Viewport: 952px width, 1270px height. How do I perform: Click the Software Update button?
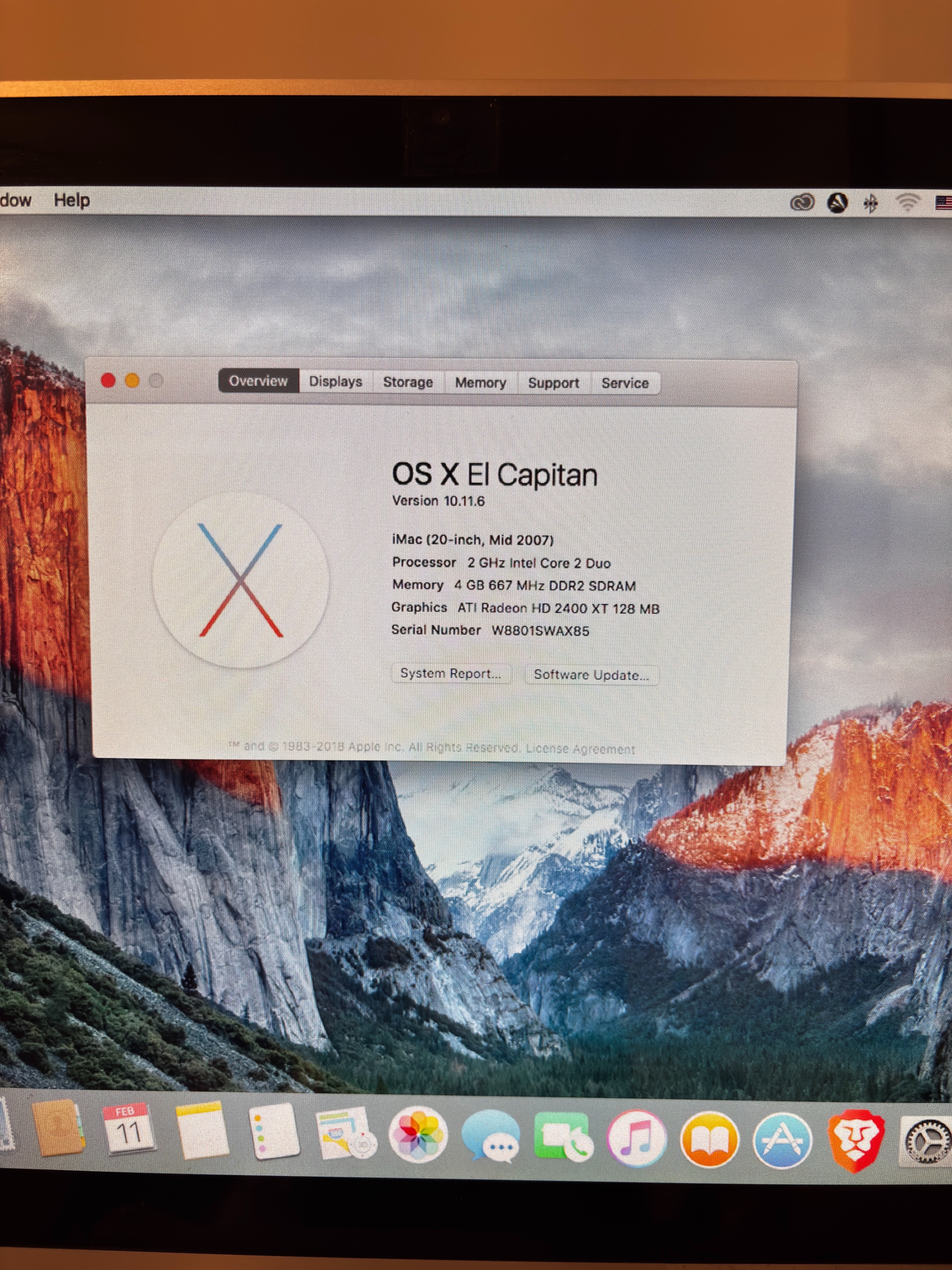point(591,675)
